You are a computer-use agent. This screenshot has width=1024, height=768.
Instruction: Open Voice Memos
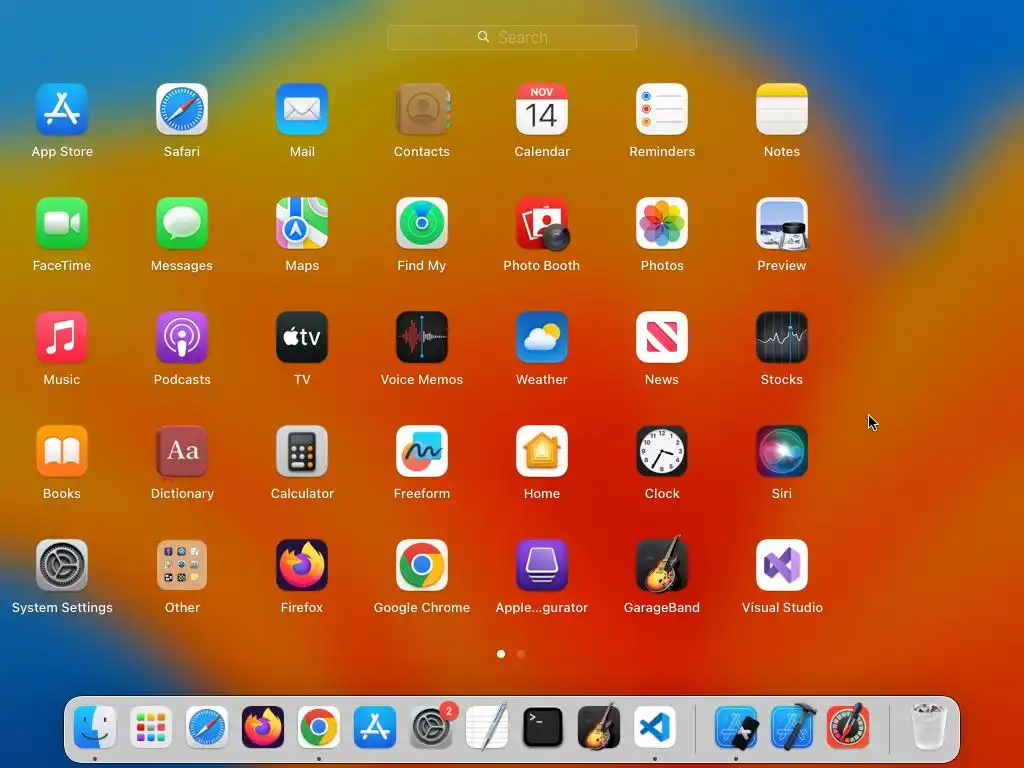coord(422,337)
